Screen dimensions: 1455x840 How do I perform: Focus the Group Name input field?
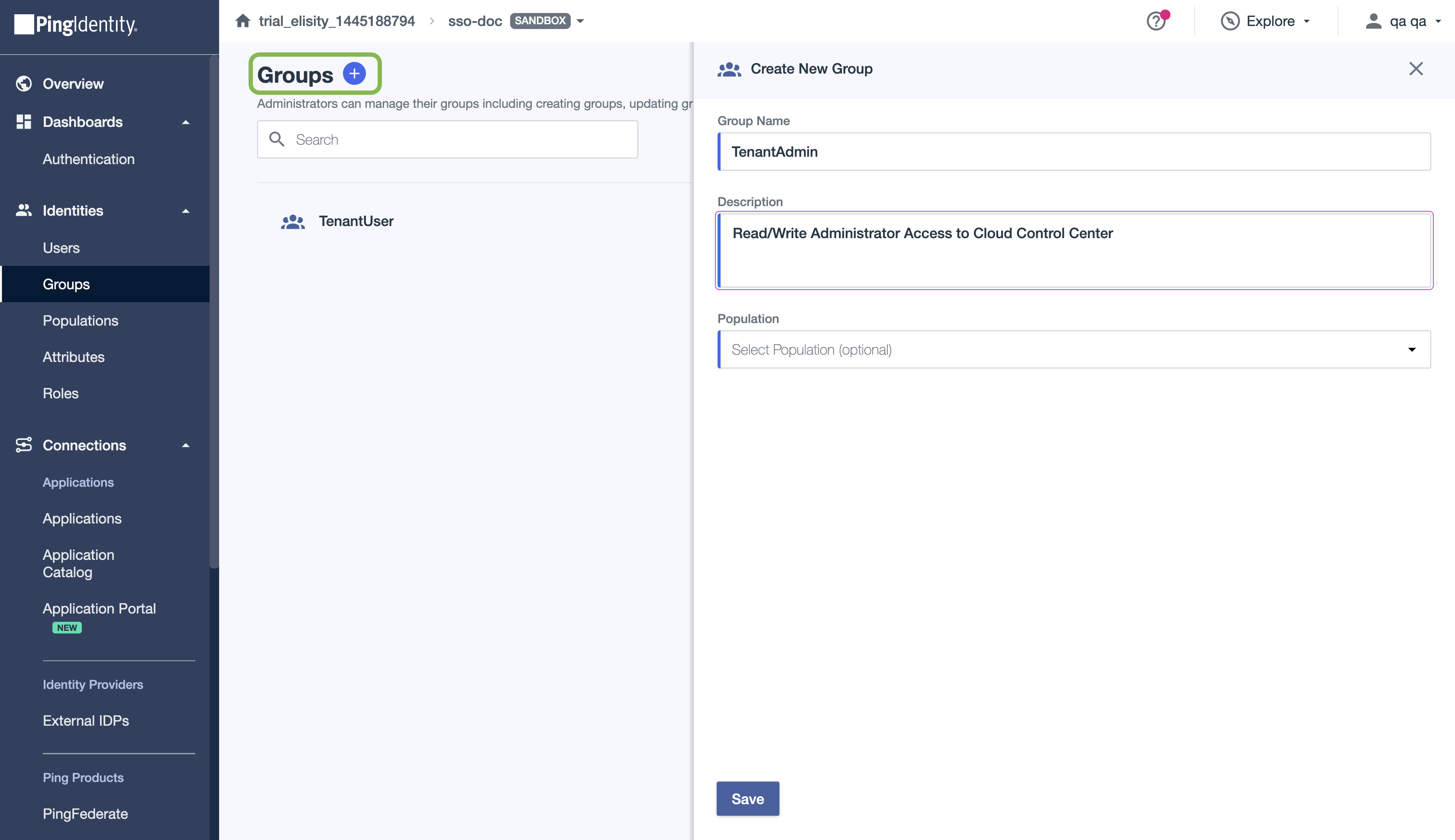1073,152
